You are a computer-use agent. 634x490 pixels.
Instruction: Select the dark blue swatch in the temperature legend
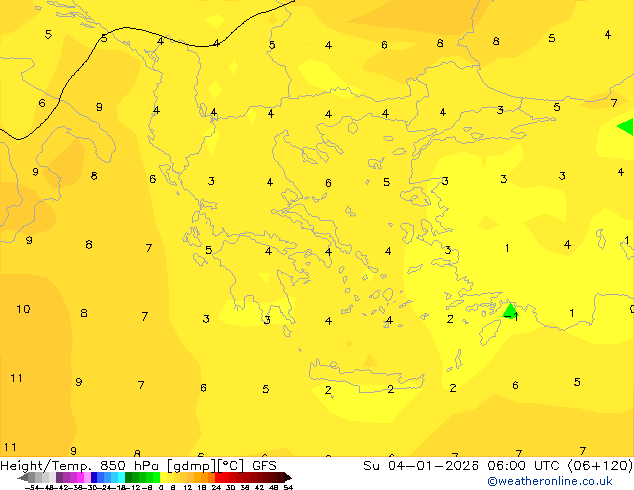click(x=94, y=477)
